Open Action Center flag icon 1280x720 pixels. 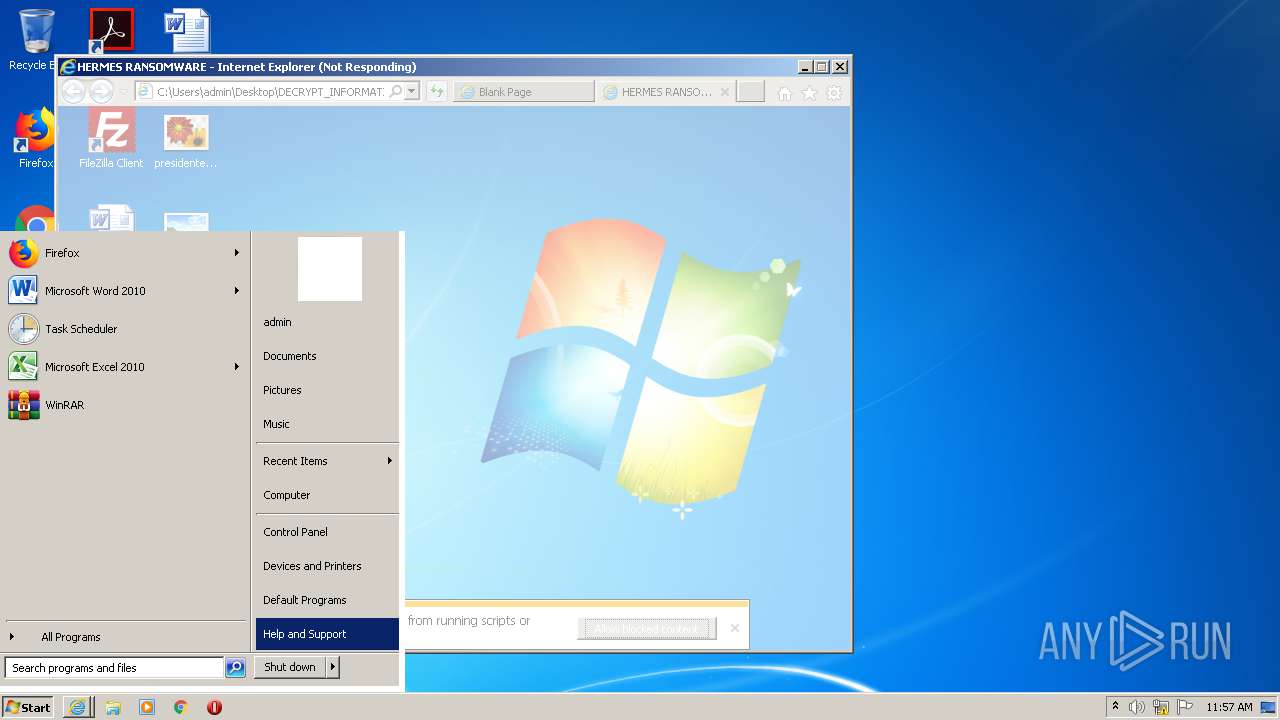click(x=1185, y=707)
